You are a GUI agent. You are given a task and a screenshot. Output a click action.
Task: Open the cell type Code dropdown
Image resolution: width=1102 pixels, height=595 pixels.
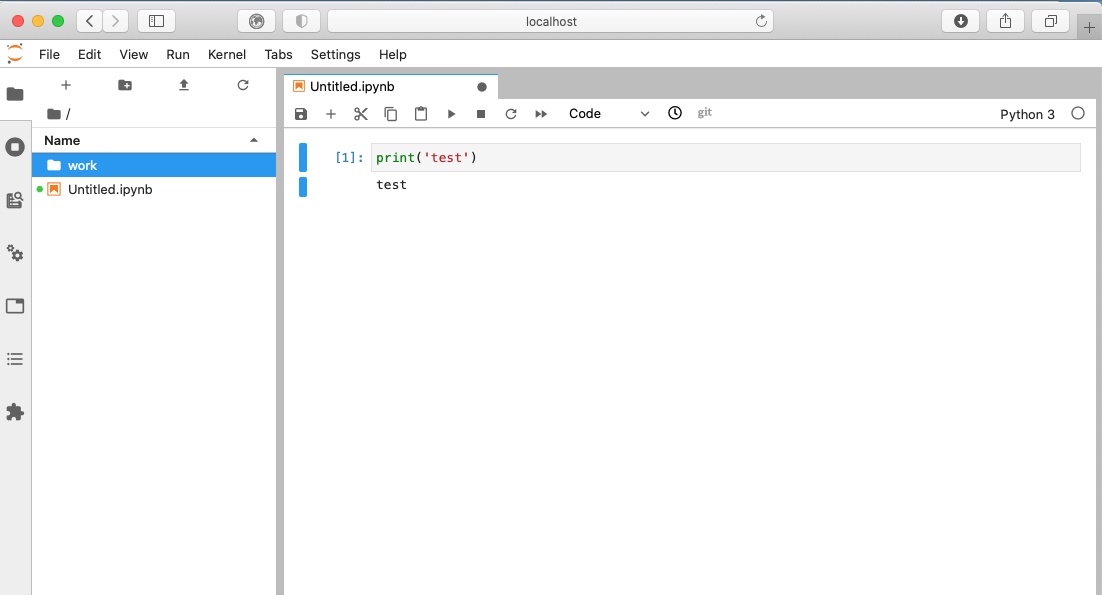click(x=608, y=114)
